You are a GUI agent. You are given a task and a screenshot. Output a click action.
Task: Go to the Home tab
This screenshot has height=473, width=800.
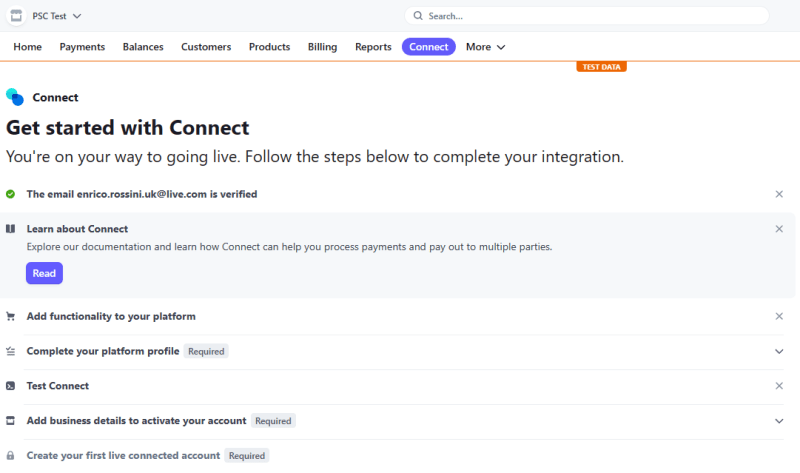pos(28,47)
